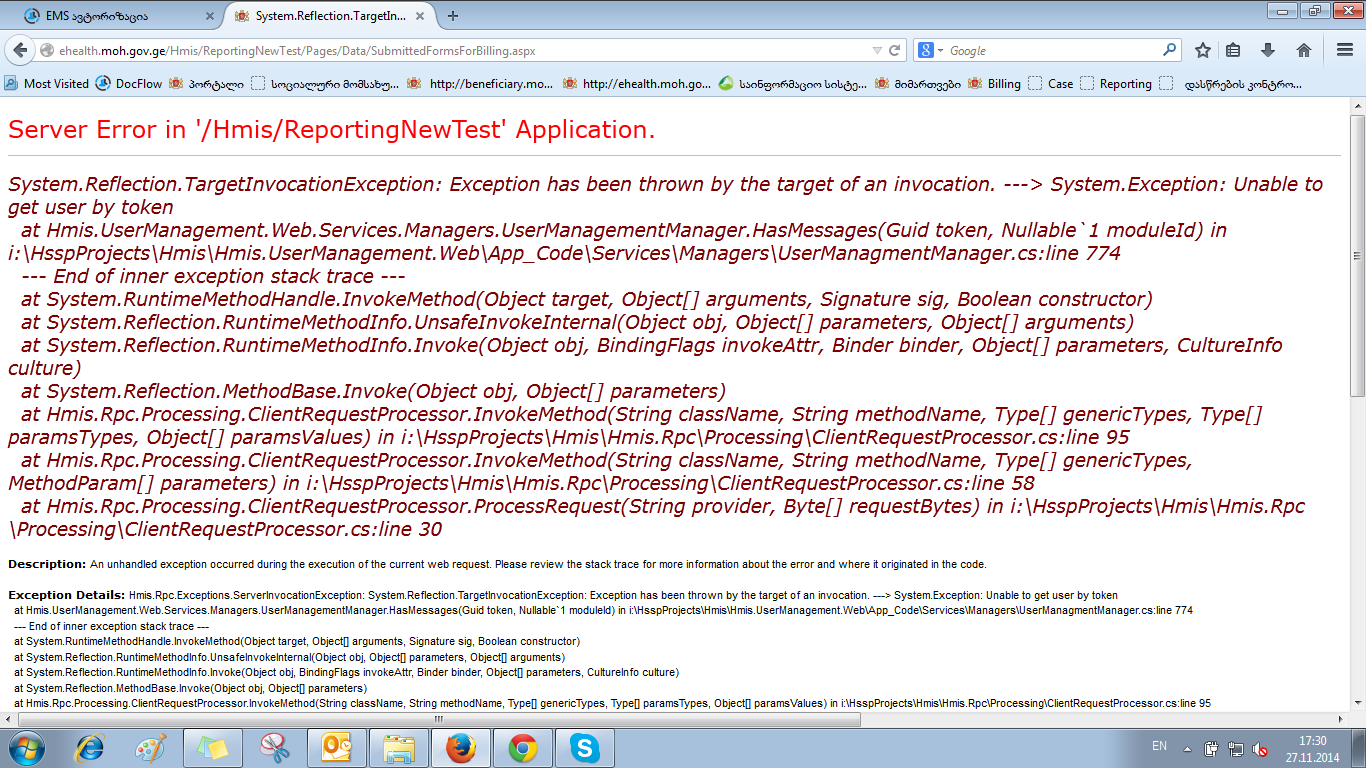This screenshot has height=768, width=1366.
Task: Open a new tab with plus button
Action: (x=453, y=16)
